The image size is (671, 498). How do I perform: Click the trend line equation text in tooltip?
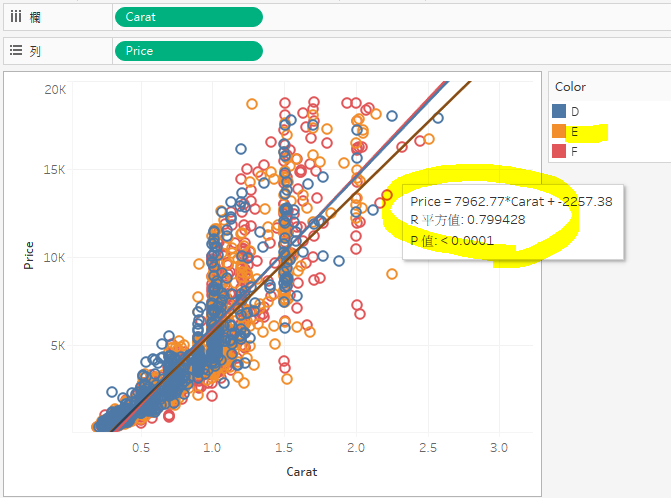click(x=511, y=202)
